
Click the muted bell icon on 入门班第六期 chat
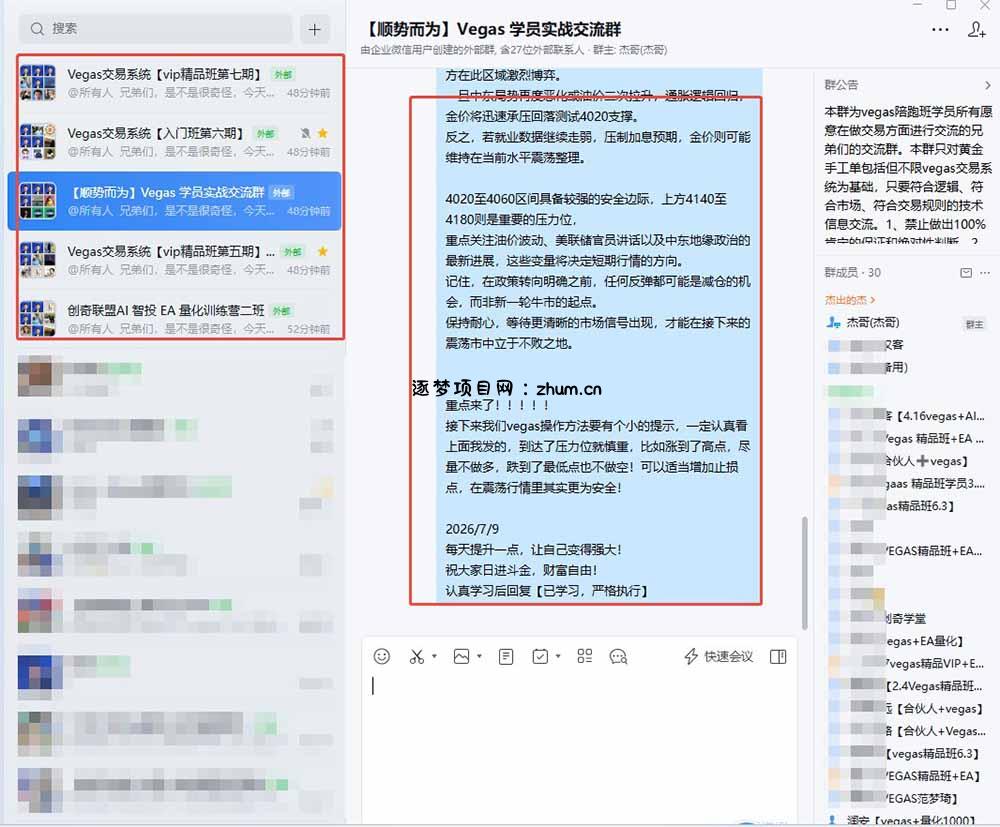[x=305, y=133]
